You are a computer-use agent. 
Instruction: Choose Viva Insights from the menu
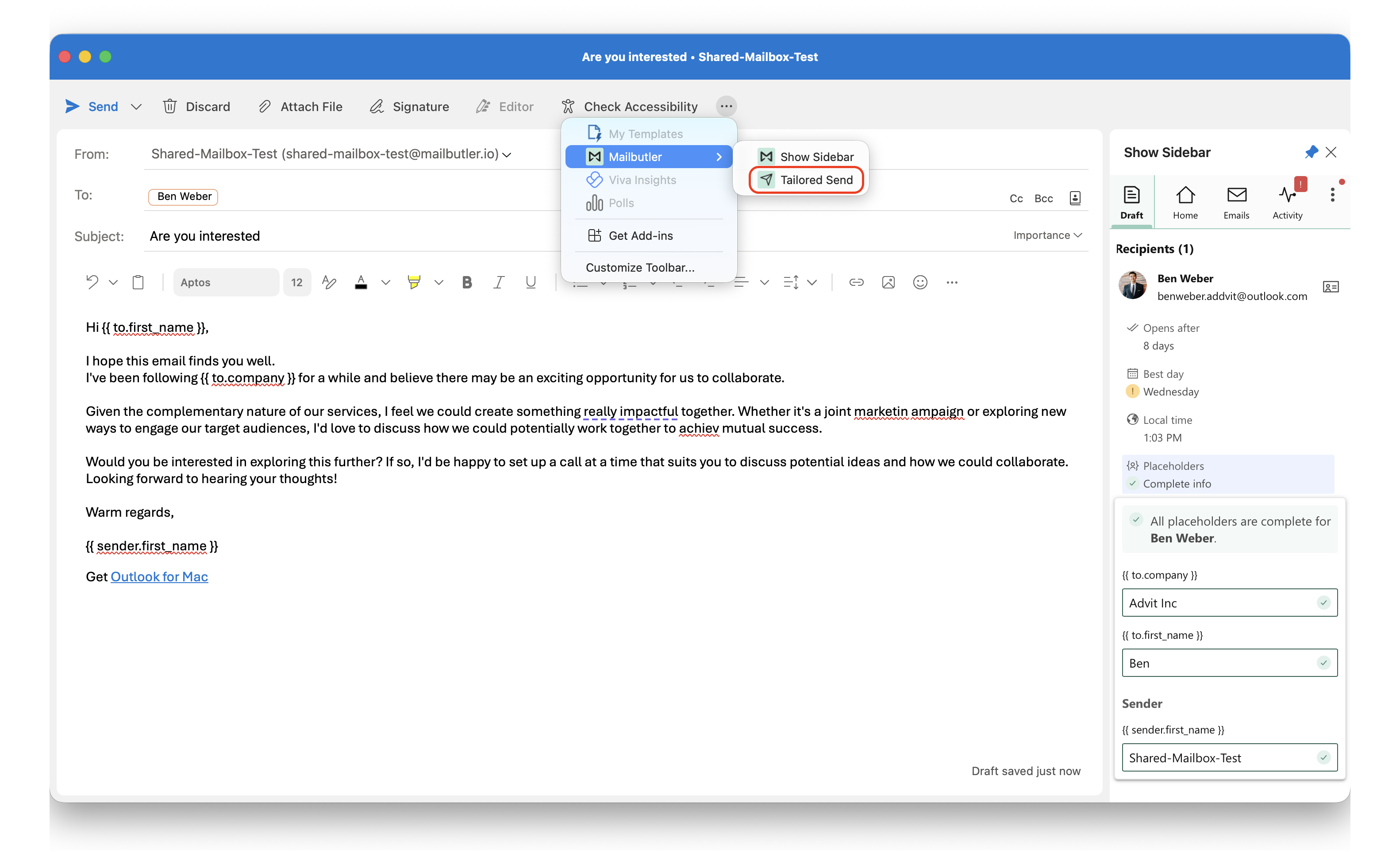coord(649,180)
